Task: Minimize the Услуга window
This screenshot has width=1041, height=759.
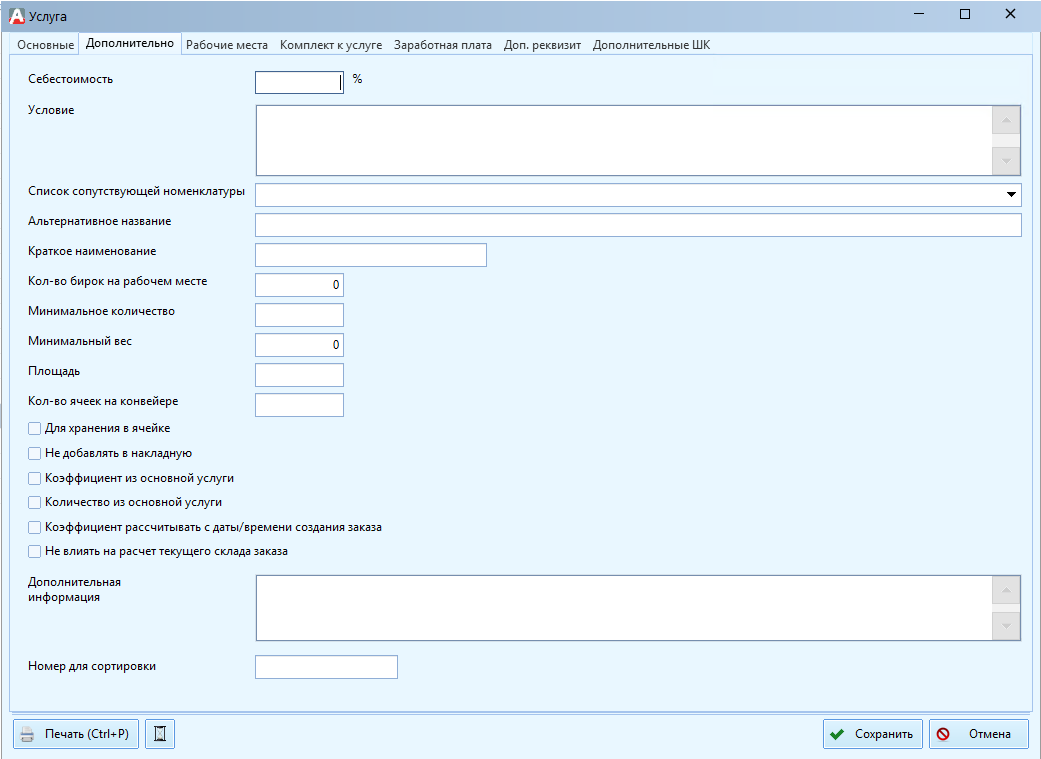Action: coord(920,14)
